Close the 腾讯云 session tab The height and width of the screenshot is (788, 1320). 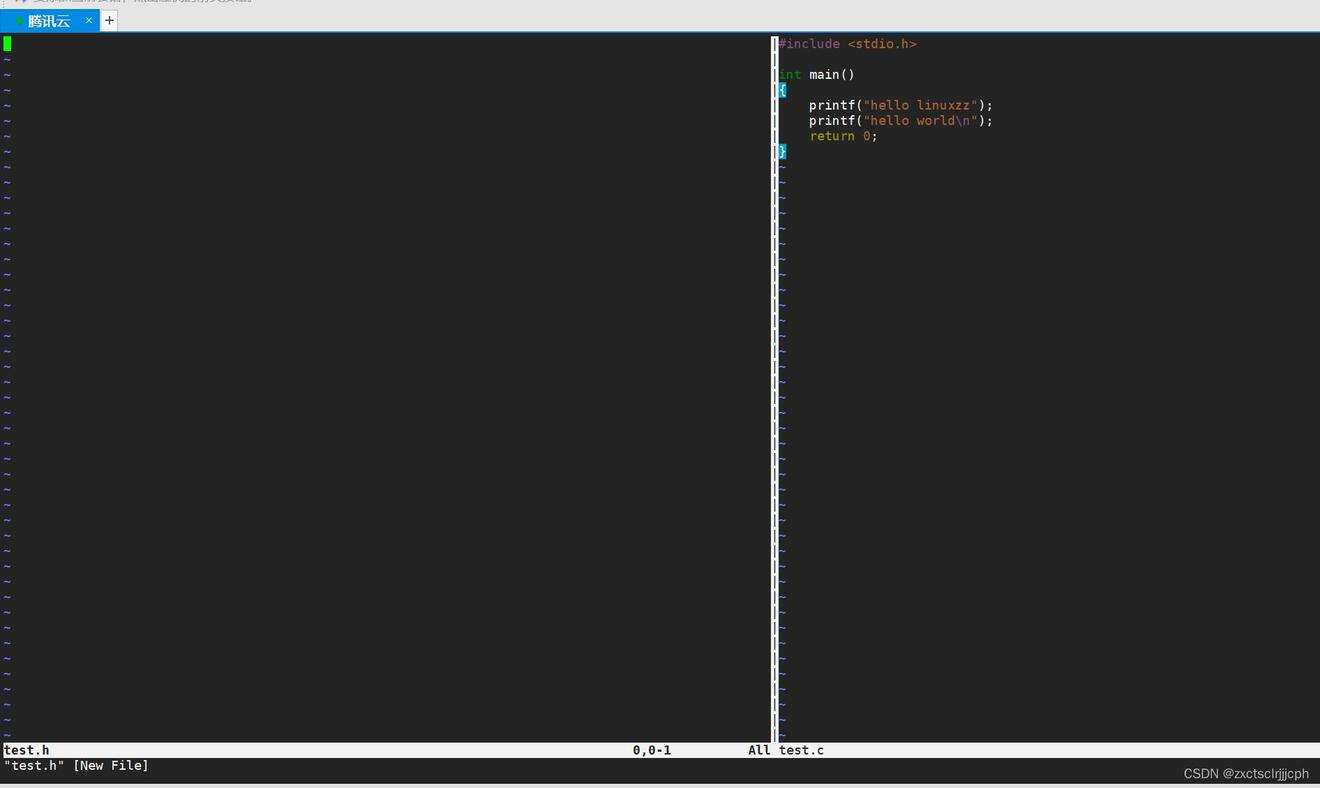point(89,20)
